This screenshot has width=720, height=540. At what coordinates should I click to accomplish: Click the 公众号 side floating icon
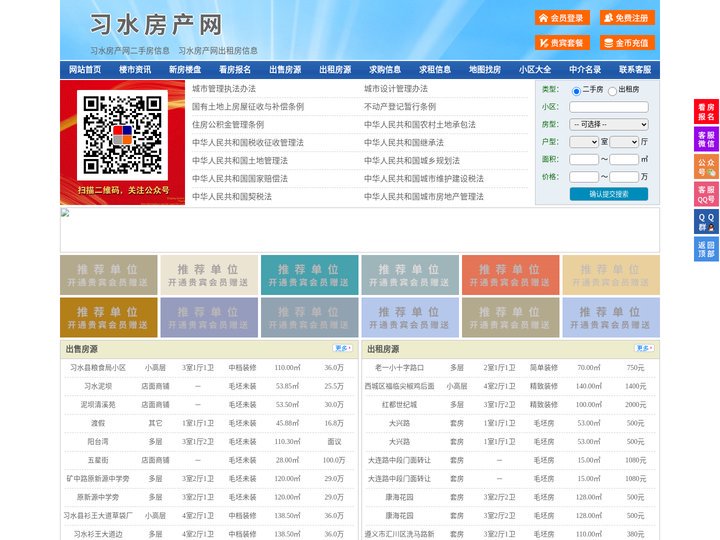tap(706, 167)
